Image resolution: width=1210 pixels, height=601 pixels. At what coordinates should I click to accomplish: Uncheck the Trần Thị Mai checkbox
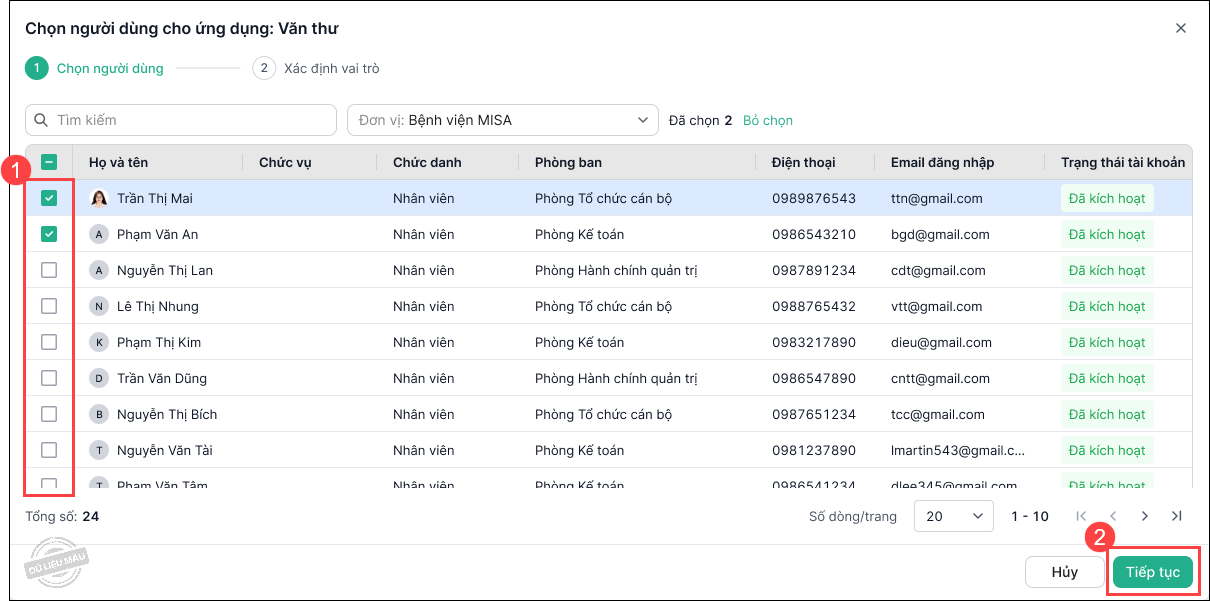(49, 198)
